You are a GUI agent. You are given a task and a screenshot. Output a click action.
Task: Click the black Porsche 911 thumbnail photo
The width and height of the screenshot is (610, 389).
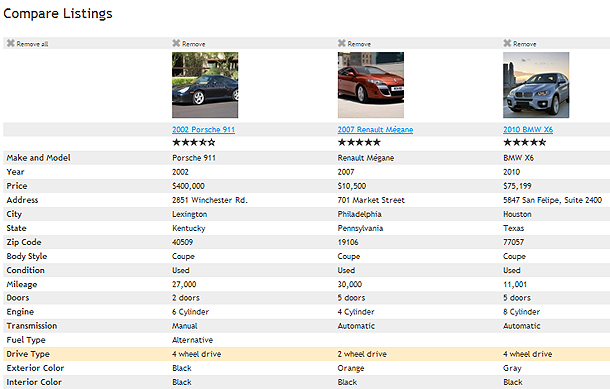pyautogui.click(x=205, y=85)
